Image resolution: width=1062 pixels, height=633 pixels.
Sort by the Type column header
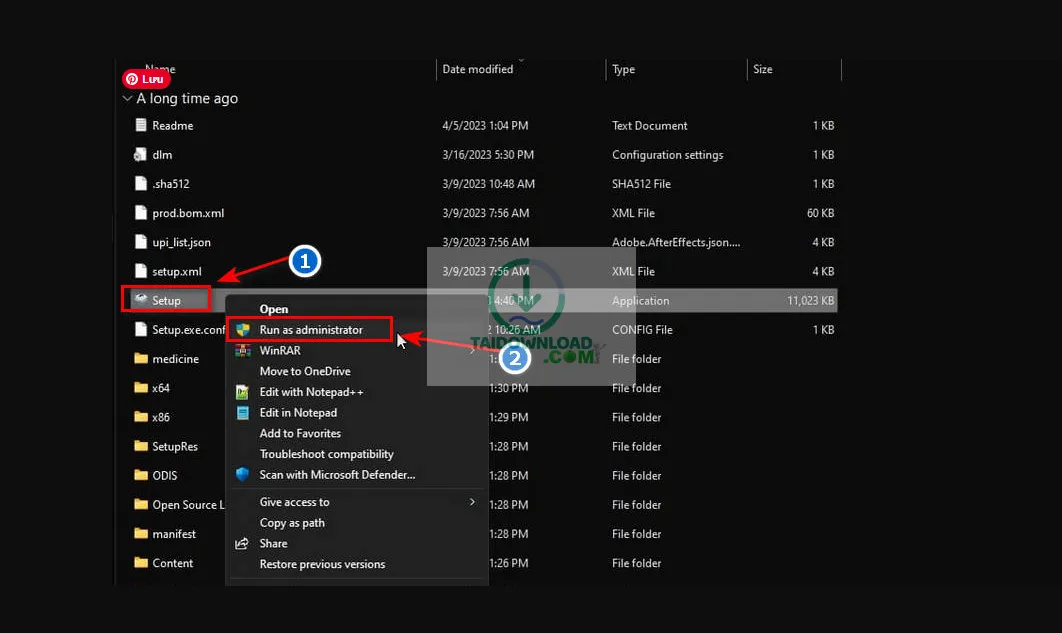[x=624, y=70]
